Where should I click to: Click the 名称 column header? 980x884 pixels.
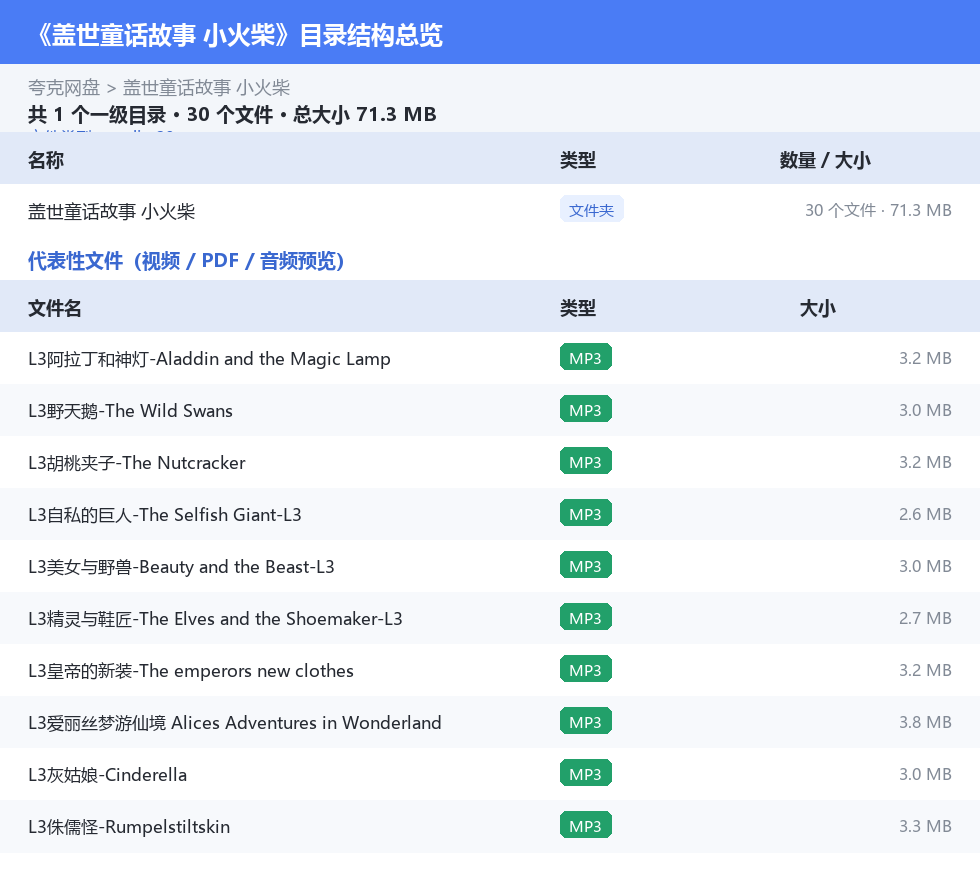(46, 160)
